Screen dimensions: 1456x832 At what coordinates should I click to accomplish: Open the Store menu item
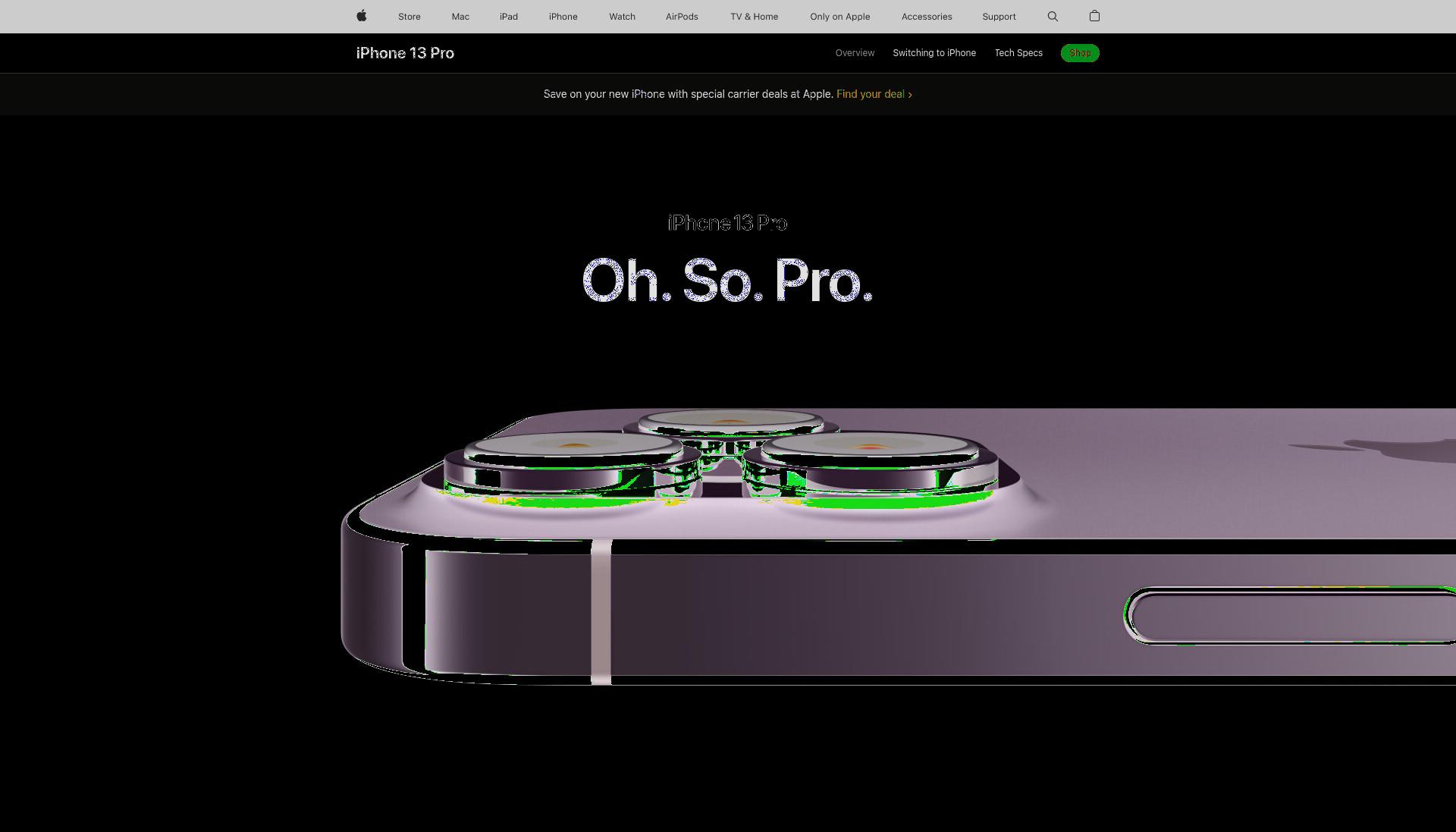(x=409, y=17)
